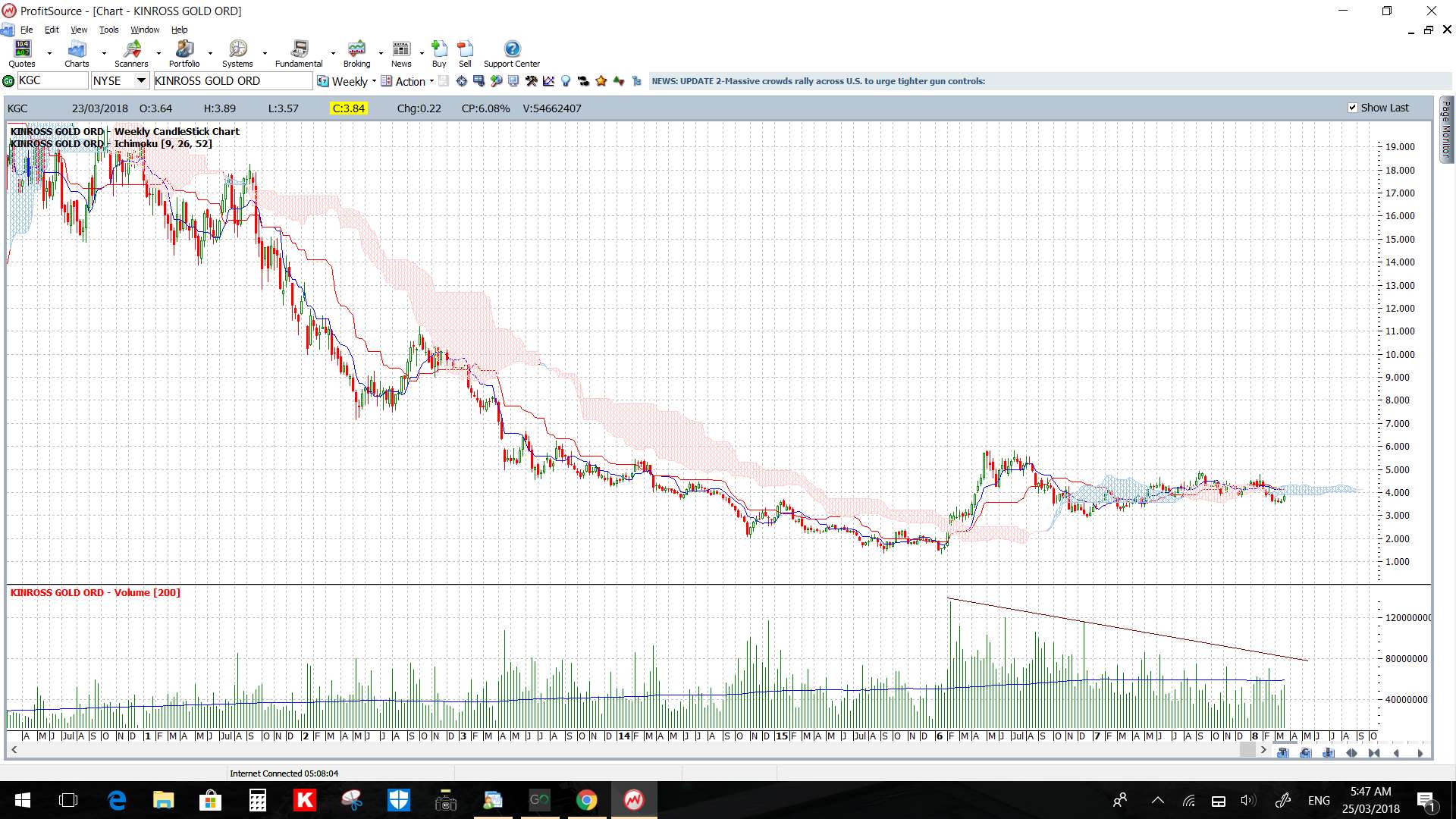1456x819 pixels.
Task: Expand the News dropdown arrow
Action: pyautogui.click(x=422, y=53)
